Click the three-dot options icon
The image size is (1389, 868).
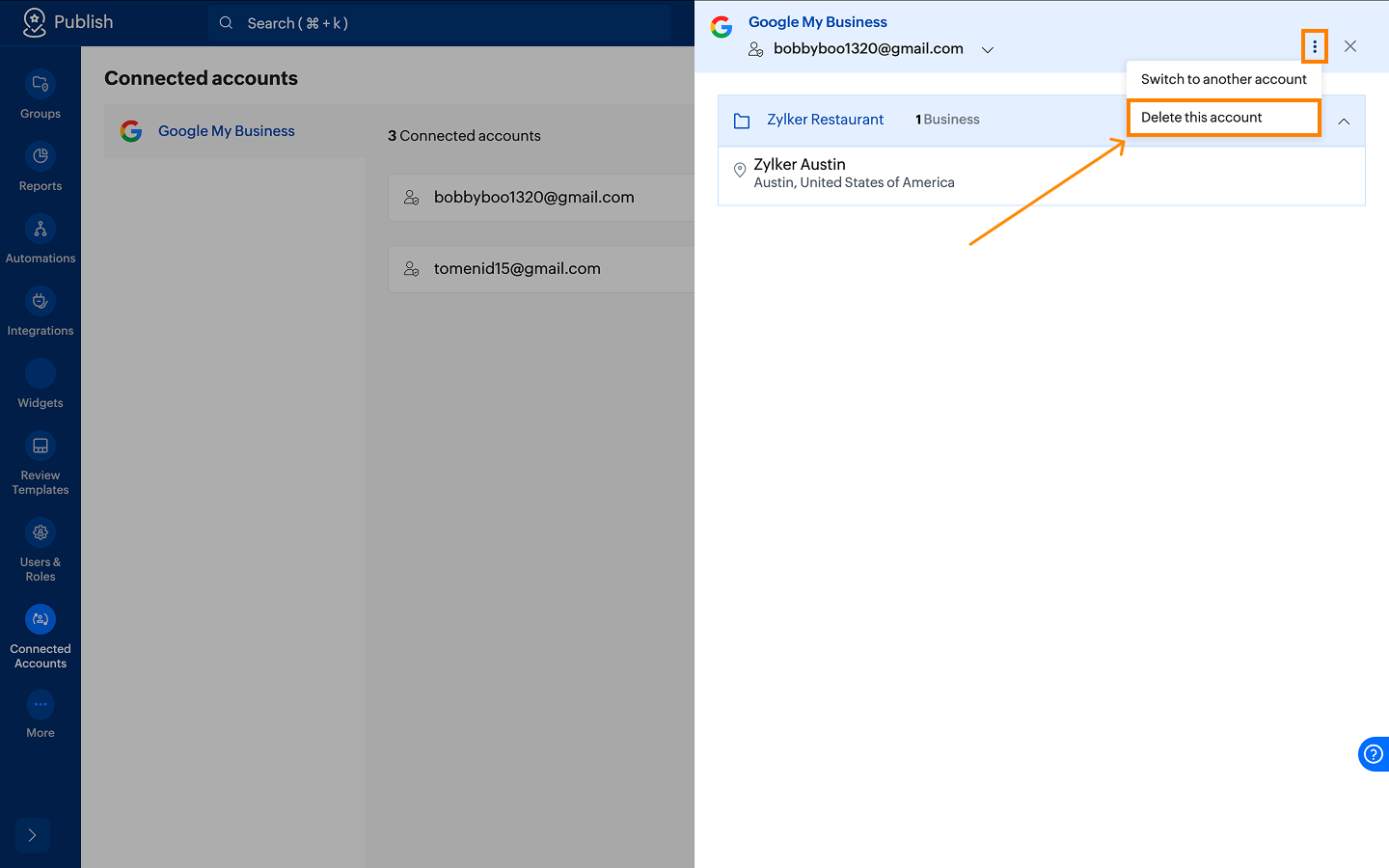point(1315,46)
